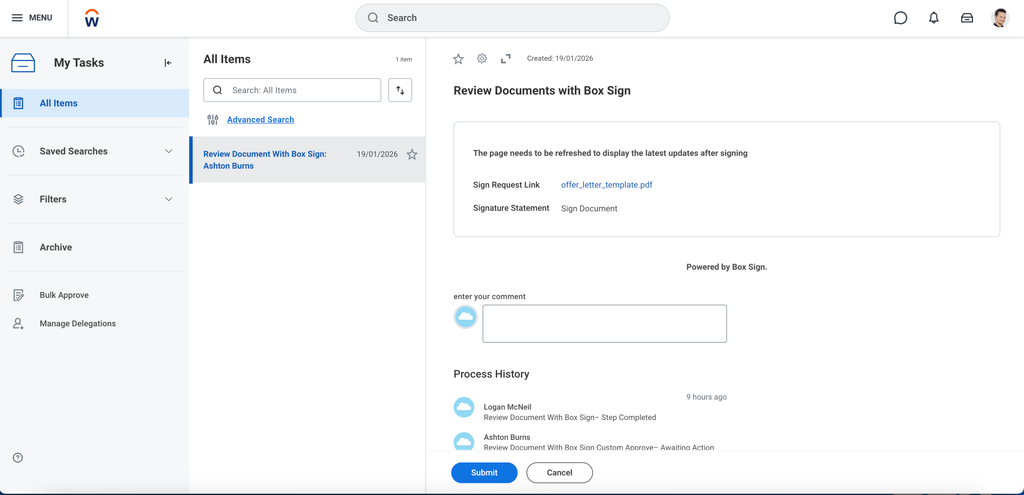The image size is (1024, 495).
Task: Click into the comment text box
Action: click(x=604, y=324)
